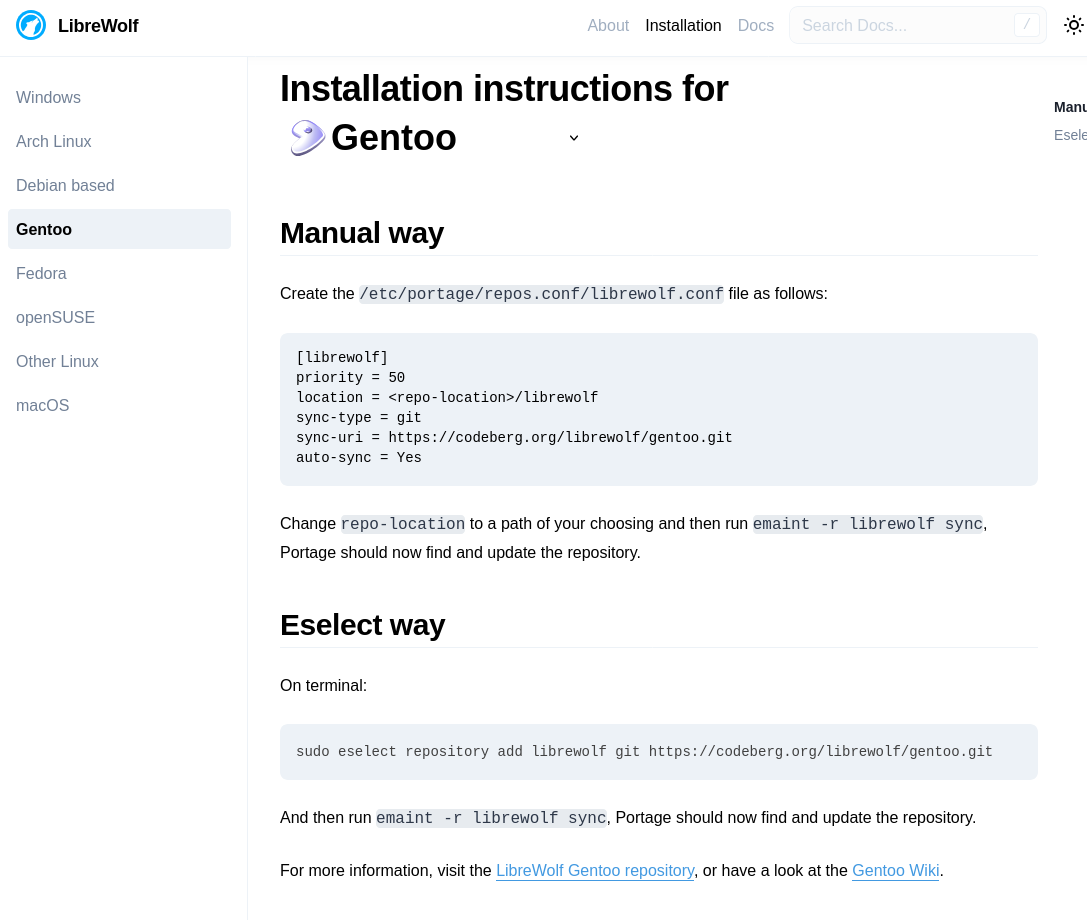Open the Installation nav item
Viewport: 1087px width, 920px height.
[683, 26]
